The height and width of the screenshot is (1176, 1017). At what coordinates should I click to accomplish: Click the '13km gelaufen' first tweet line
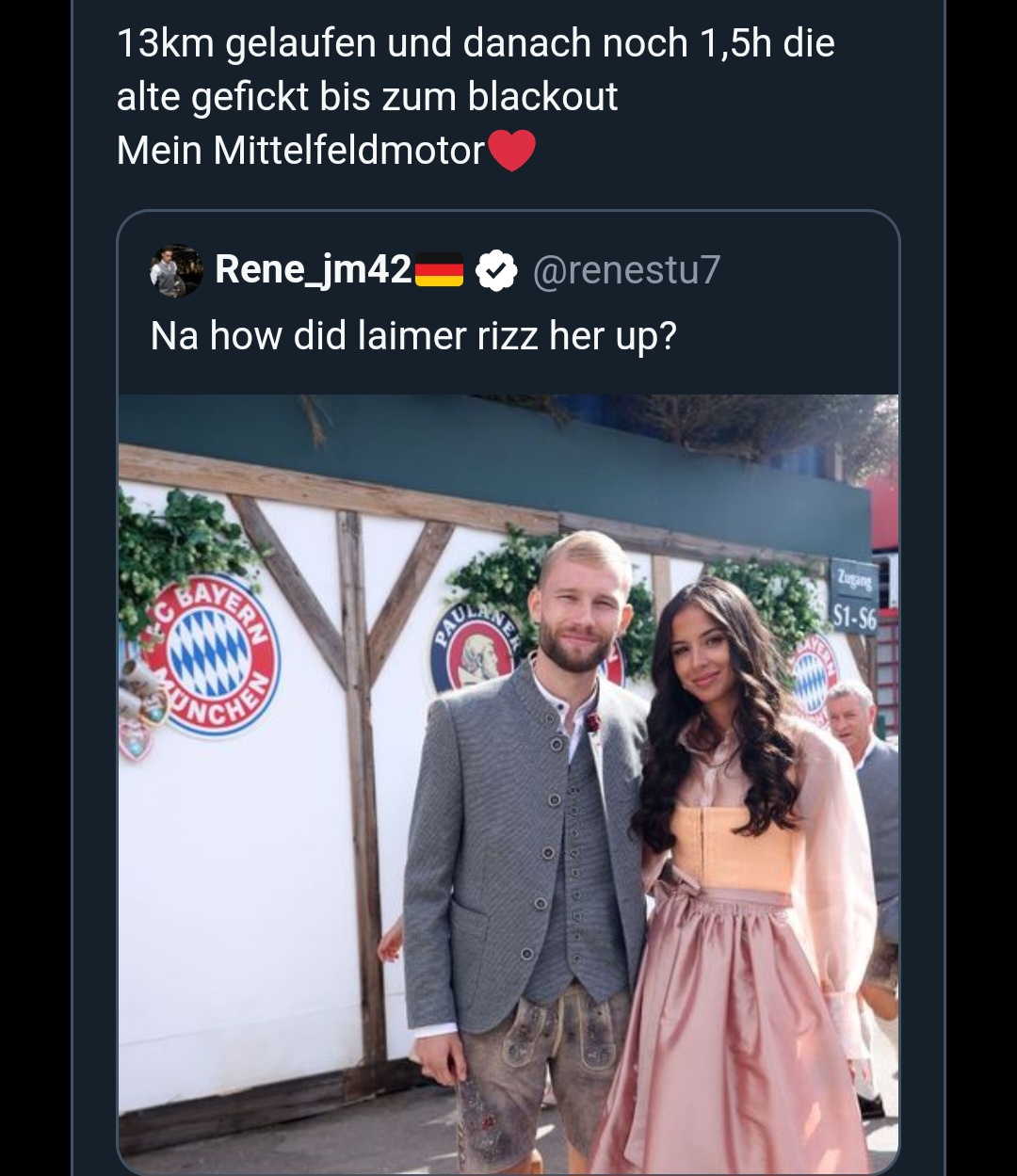476,43
